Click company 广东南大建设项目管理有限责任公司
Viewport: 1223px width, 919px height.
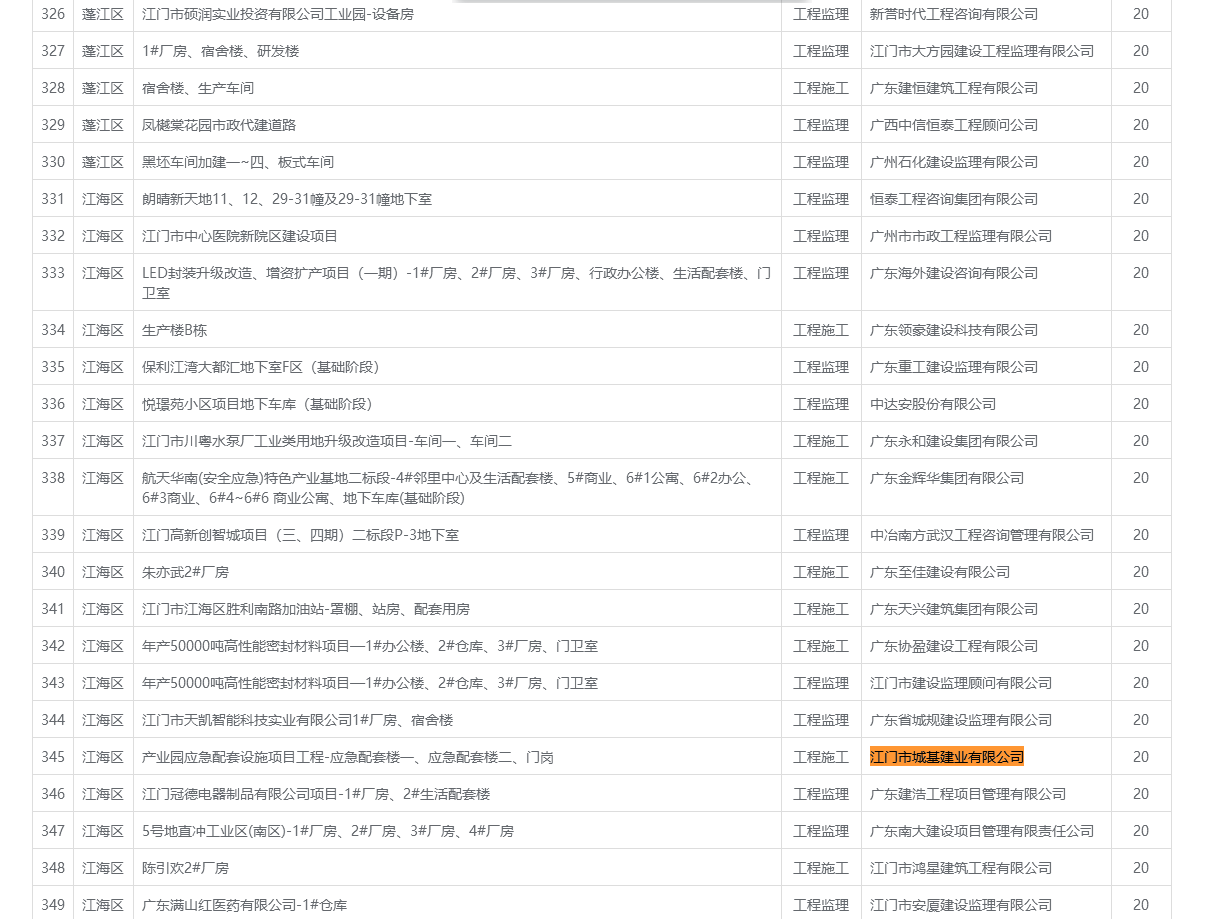coord(982,831)
